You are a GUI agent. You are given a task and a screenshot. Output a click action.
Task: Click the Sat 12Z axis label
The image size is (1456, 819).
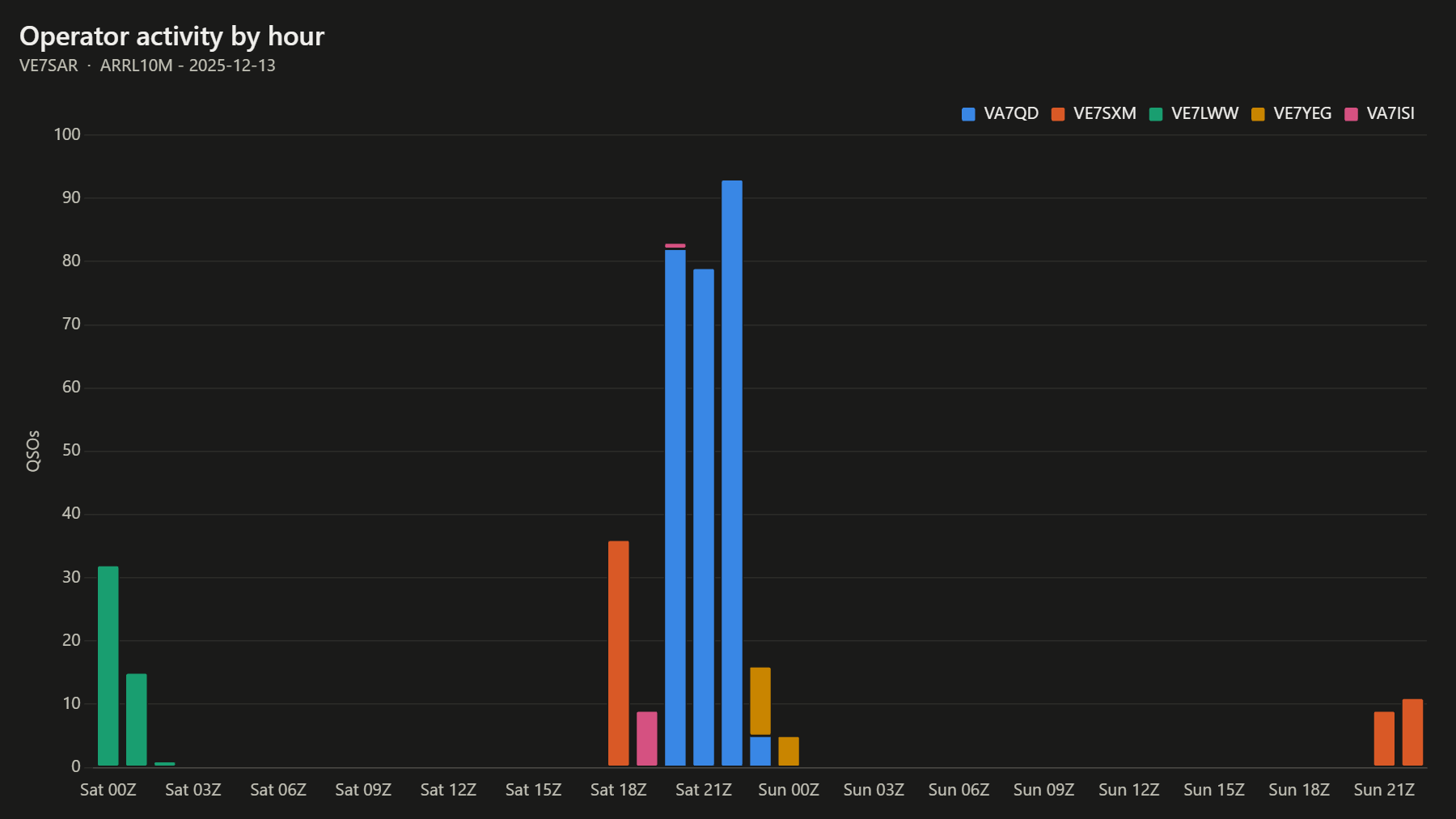(x=448, y=790)
